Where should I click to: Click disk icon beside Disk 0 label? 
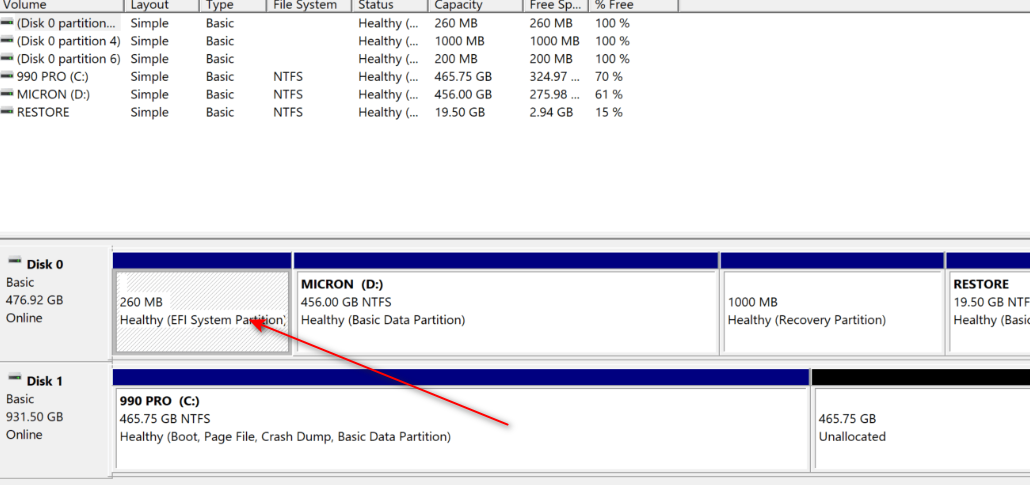click(14, 262)
